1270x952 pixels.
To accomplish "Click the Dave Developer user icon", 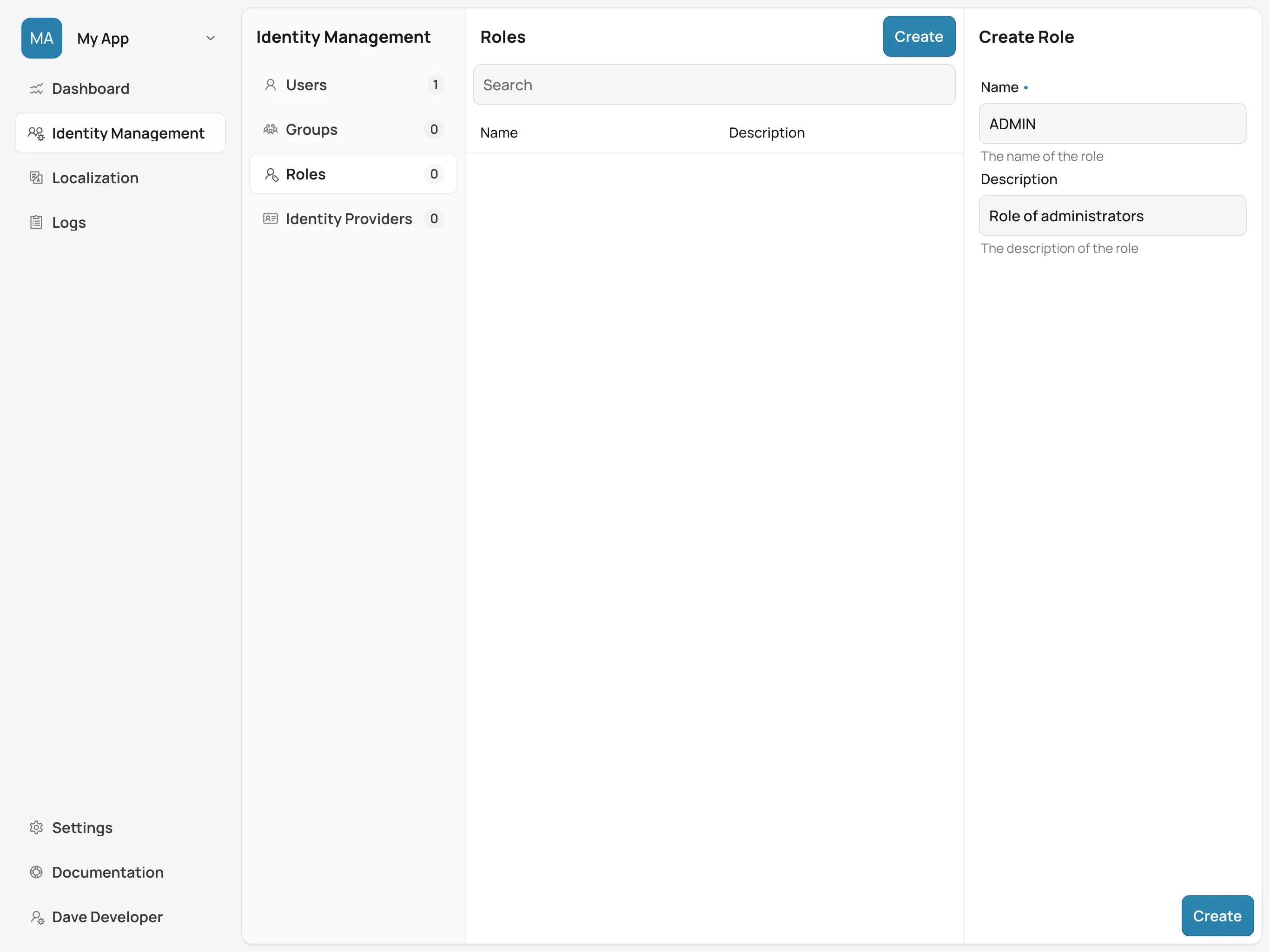I will [37, 917].
